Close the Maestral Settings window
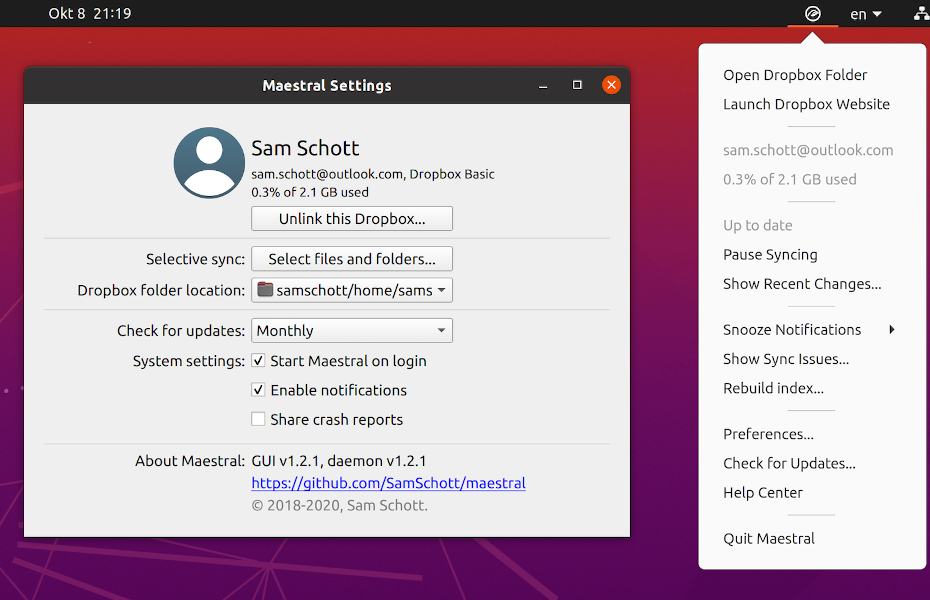Image resolution: width=930 pixels, height=600 pixels. (x=611, y=85)
